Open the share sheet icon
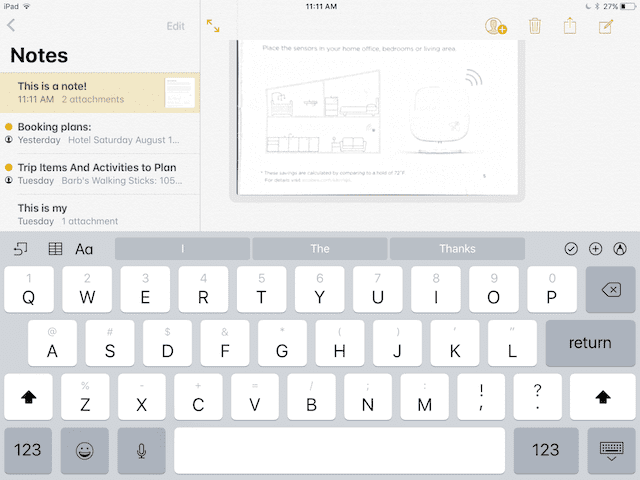Screen dimensions: 640x480 [x=570, y=27]
